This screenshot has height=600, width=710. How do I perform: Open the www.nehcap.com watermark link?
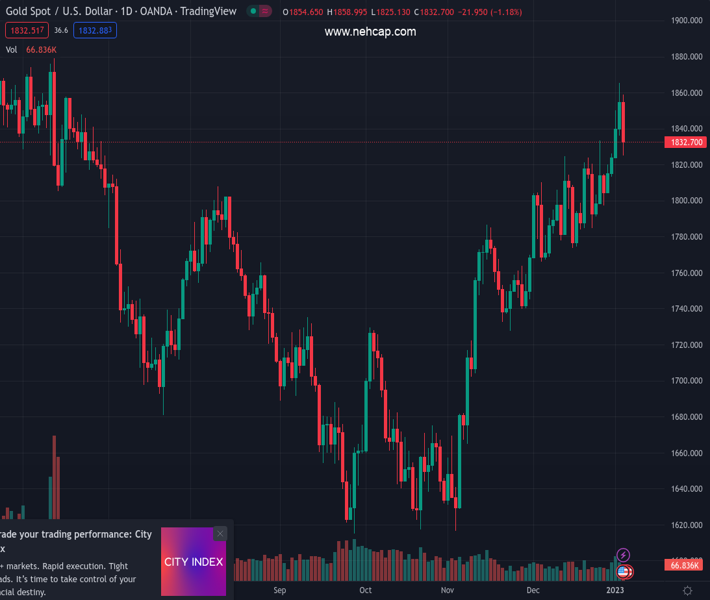(370, 32)
